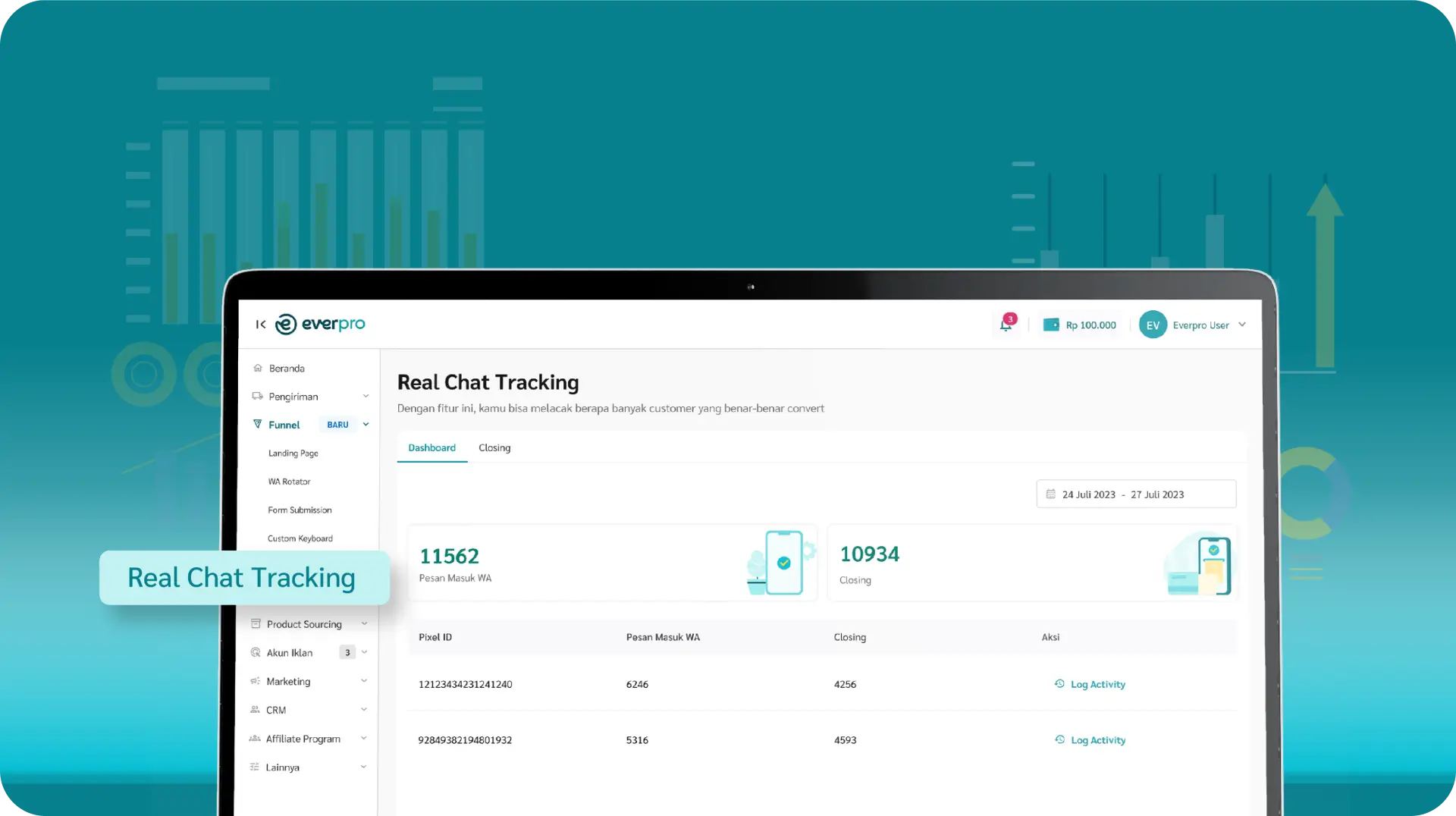Click the Beranda home icon
The image size is (1456, 816).
(x=258, y=369)
